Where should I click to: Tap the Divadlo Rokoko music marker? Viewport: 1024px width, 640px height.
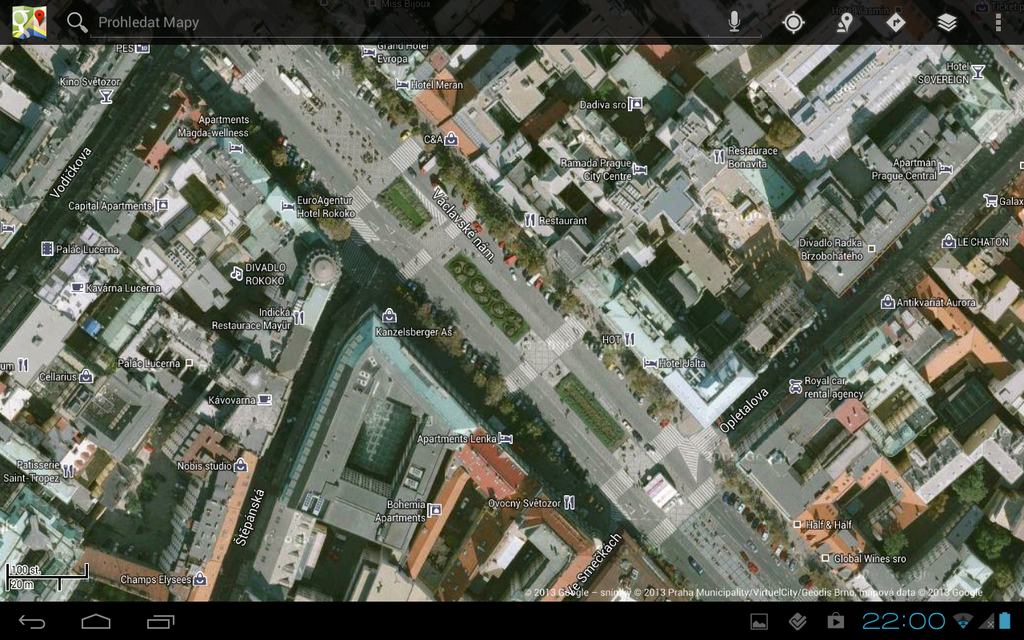pyautogui.click(x=236, y=272)
